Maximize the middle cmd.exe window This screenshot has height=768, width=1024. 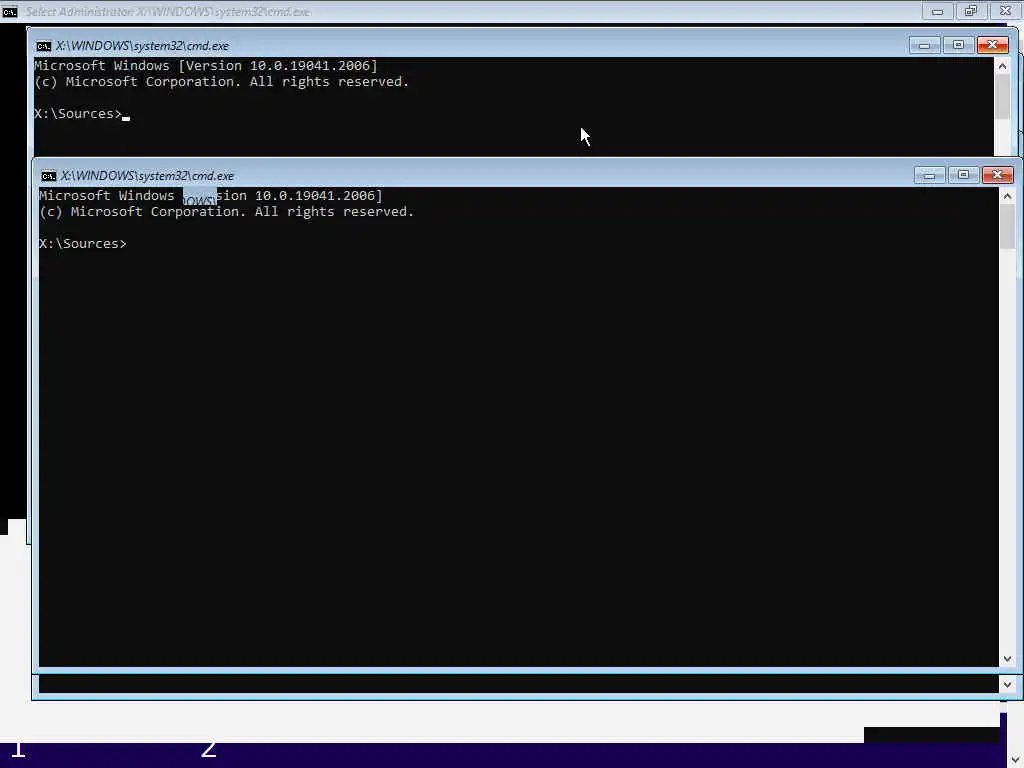pyautogui.click(x=958, y=45)
